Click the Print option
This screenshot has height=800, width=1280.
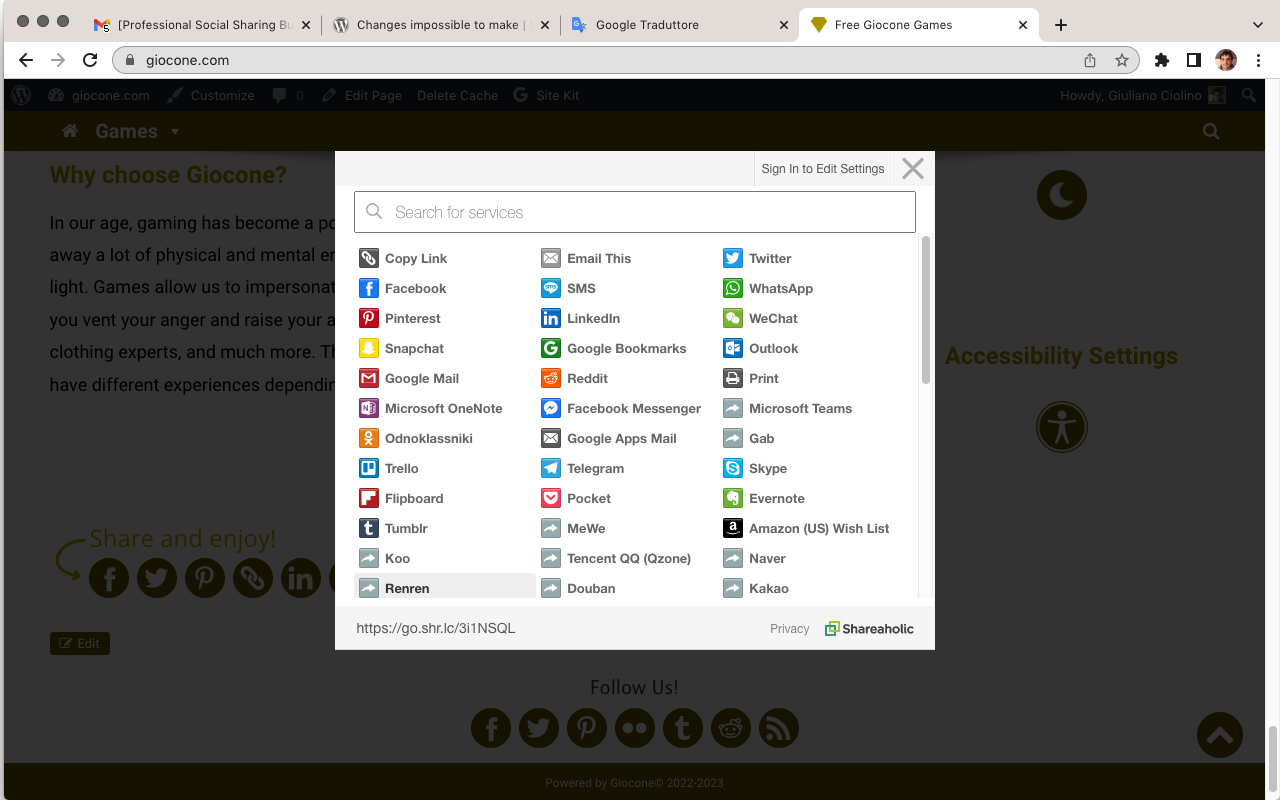pyautogui.click(x=751, y=378)
